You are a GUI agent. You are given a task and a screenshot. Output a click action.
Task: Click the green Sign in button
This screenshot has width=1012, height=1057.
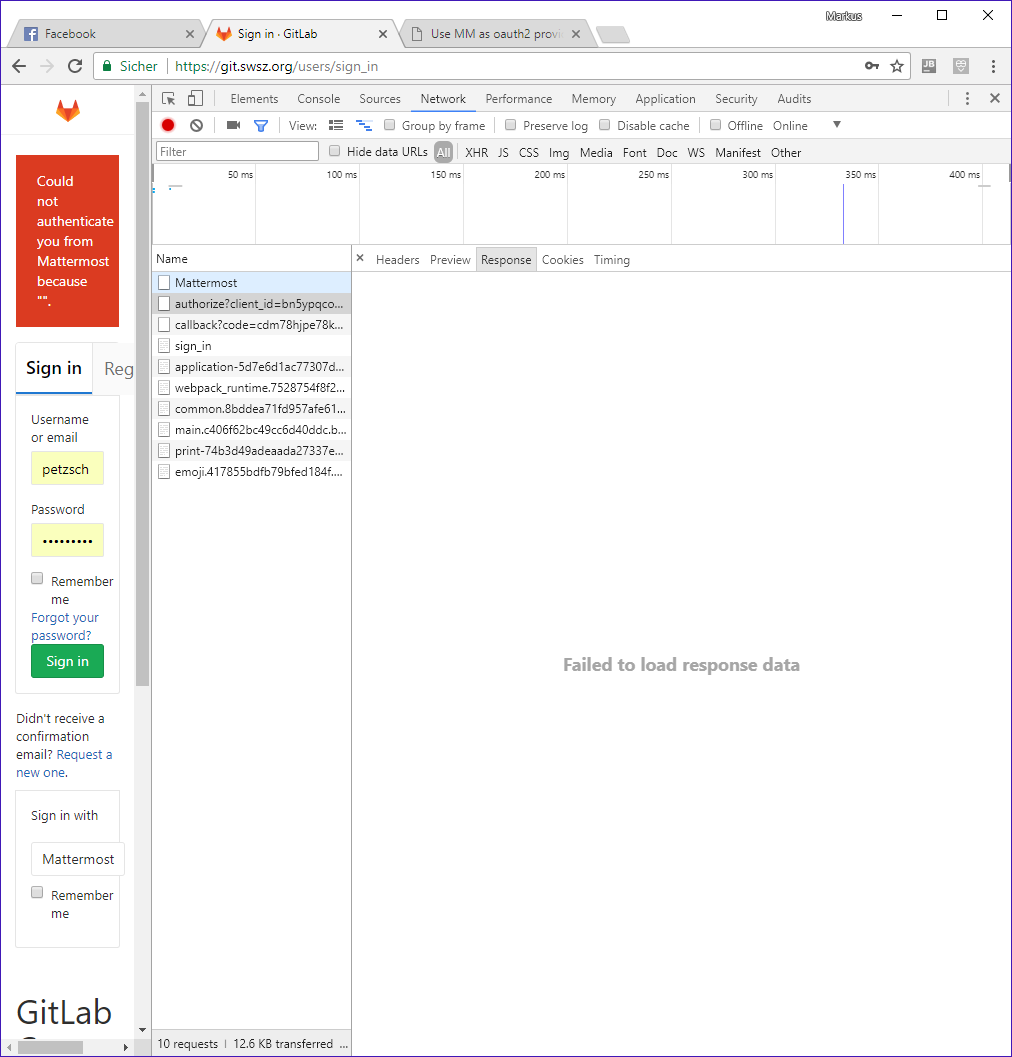[x=67, y=661]
